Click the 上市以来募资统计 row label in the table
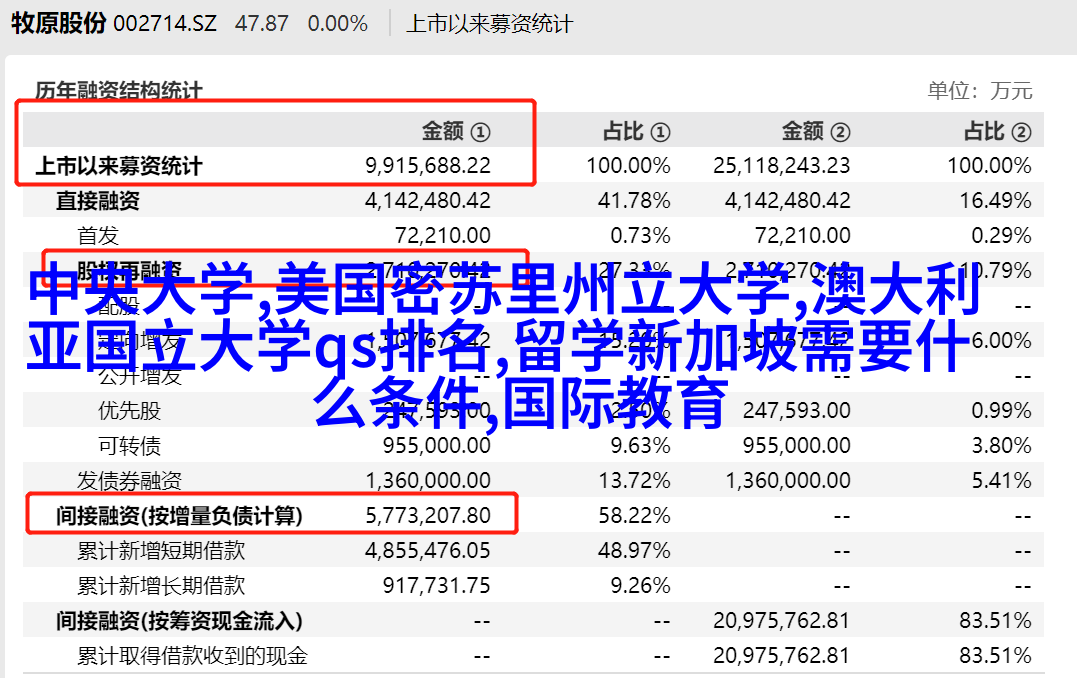 point(119,166)
